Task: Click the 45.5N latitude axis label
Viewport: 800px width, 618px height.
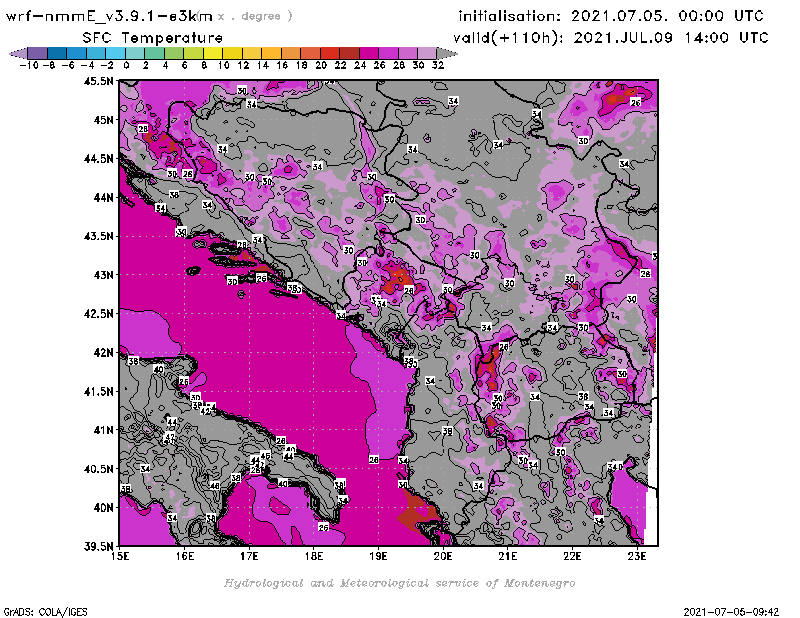Action: click(98, 81)
